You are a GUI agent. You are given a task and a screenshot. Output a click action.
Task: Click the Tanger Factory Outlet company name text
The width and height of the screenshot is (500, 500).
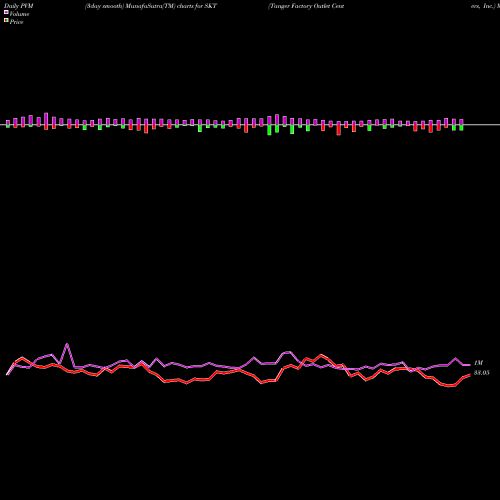click(306, 6)
